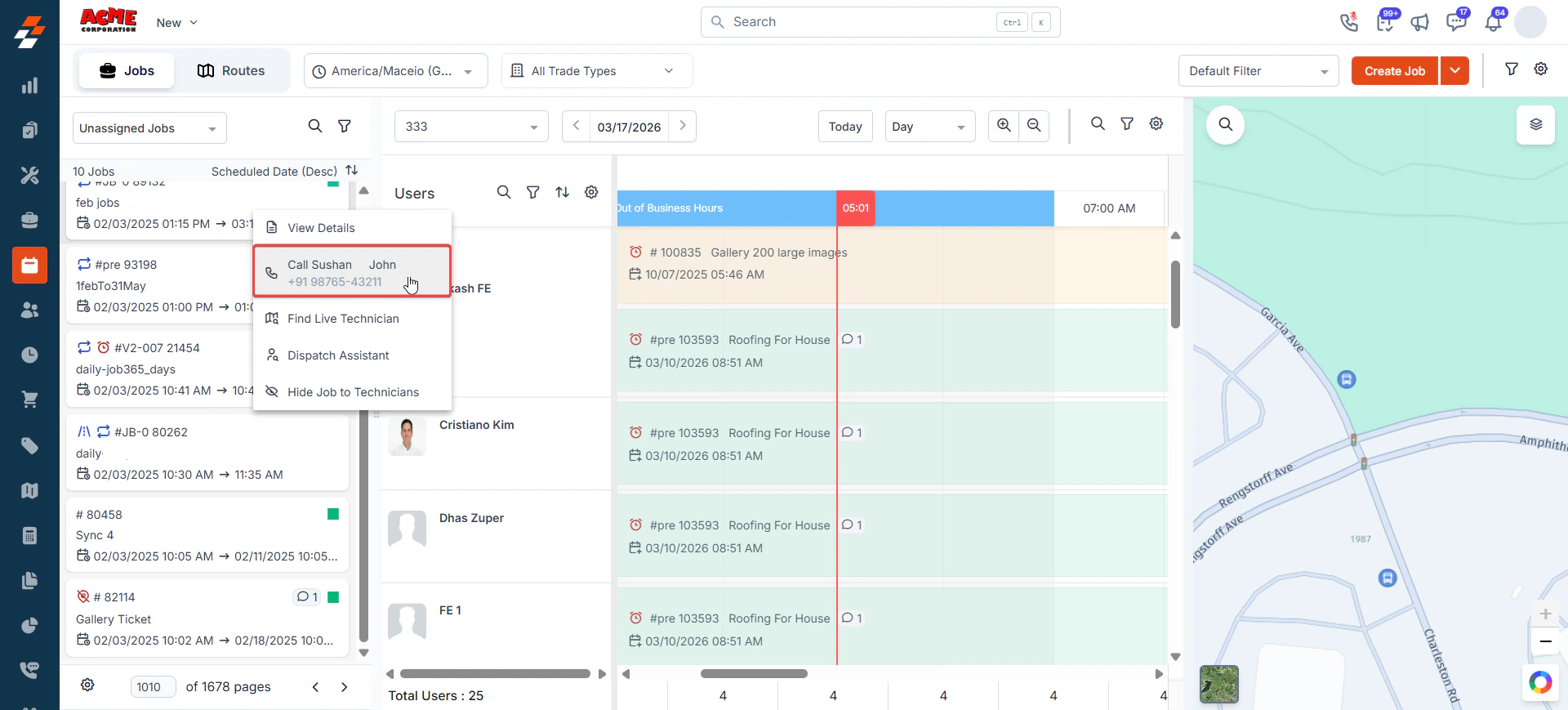The height and width of the screenshot is (710, 1568).
Task: Select the highlighted dispatch calendar sidebar icon
Action: 29,265
